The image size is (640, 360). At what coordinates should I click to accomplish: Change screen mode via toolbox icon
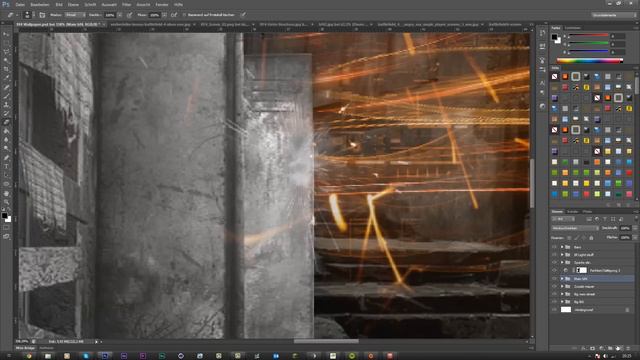[6, 236]
